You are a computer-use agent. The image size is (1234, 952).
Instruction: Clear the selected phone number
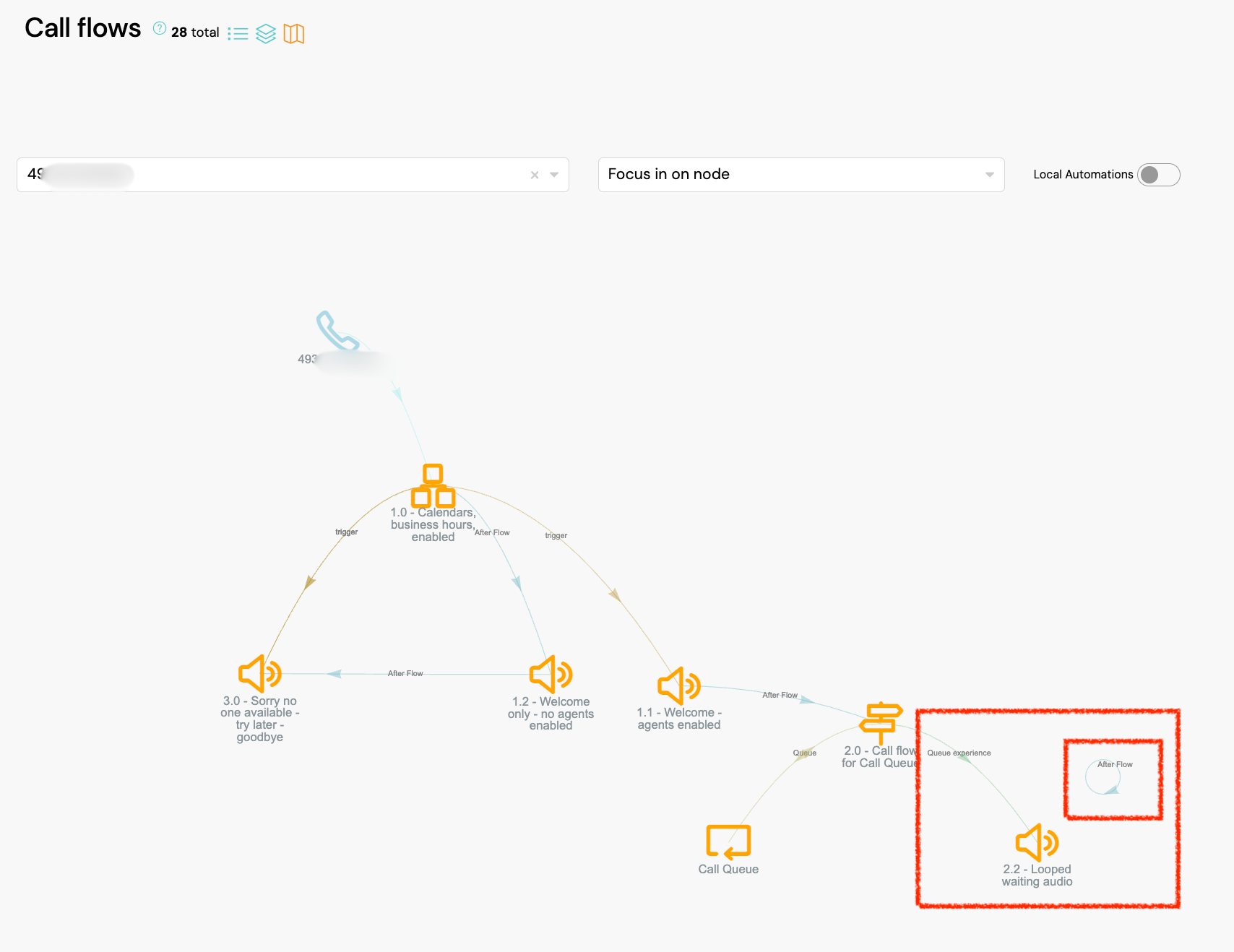click(535, 175)
